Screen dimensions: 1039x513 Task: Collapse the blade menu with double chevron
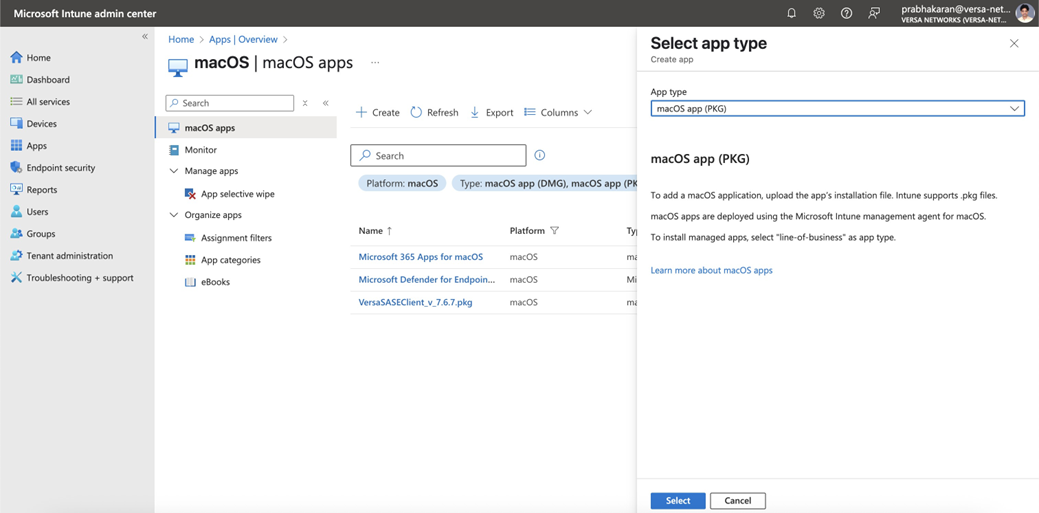tap(325, 103)
